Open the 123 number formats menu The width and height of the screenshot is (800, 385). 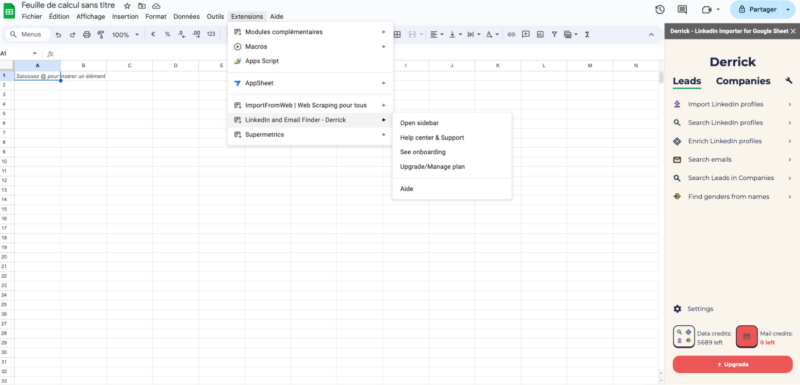click(x=211, y=35)
